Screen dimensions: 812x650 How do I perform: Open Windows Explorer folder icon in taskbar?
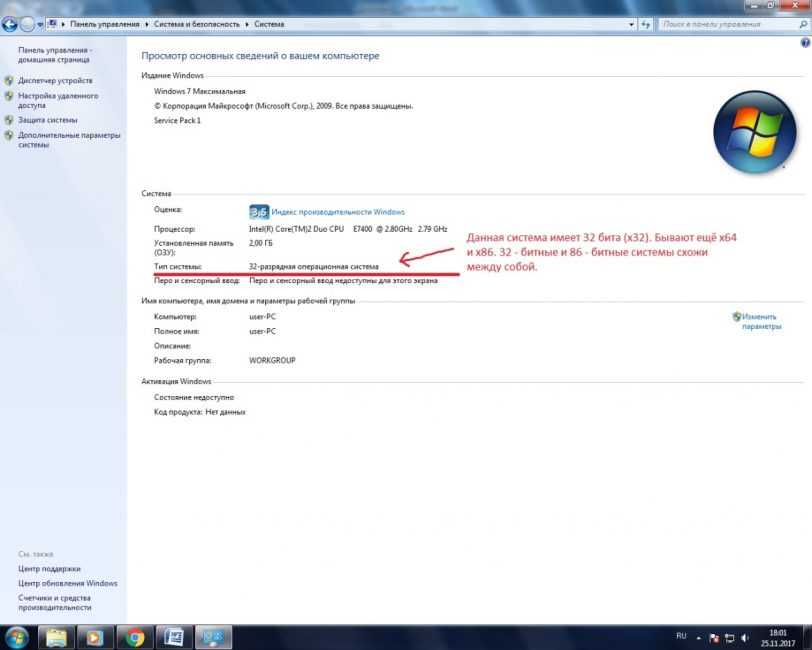pyautogui.click(x=56, y=636)
